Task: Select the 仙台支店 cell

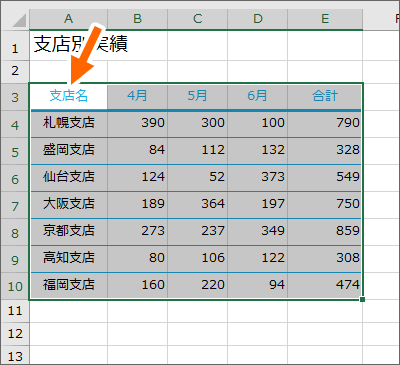Action: 68,178
